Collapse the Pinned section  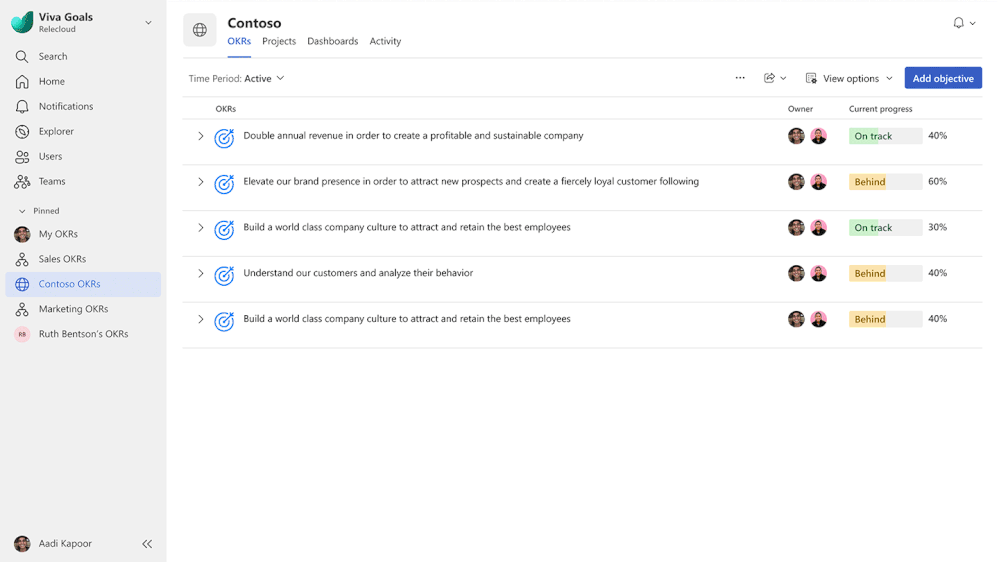[22, 211]
